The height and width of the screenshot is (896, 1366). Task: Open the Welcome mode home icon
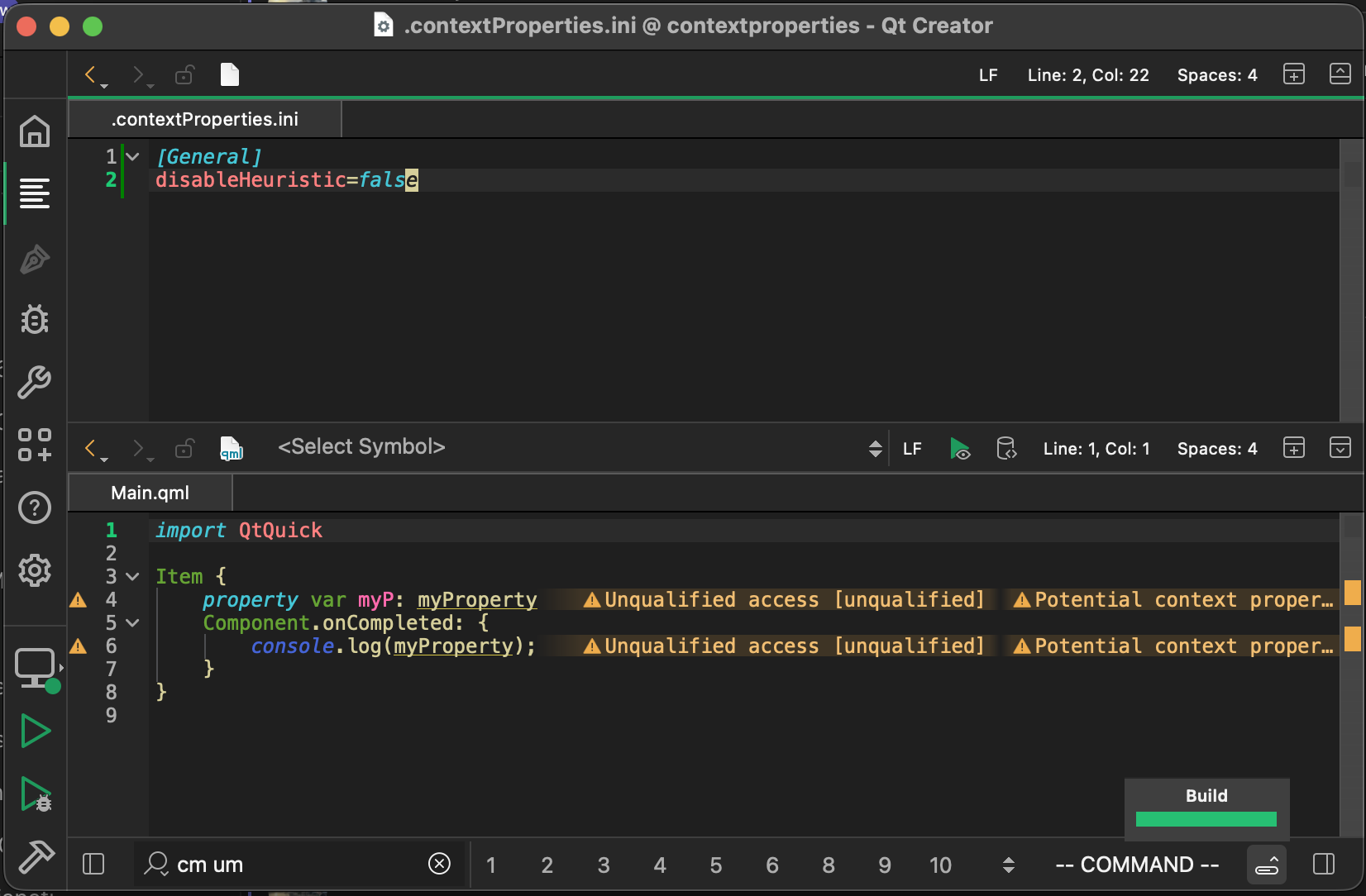pos(35,132)
